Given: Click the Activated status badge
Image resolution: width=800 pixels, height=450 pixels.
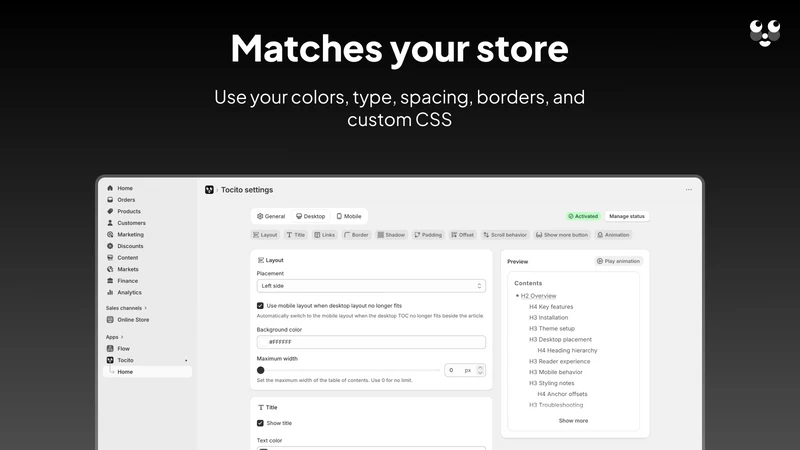Looking at the screenshot, I should 583,216.
